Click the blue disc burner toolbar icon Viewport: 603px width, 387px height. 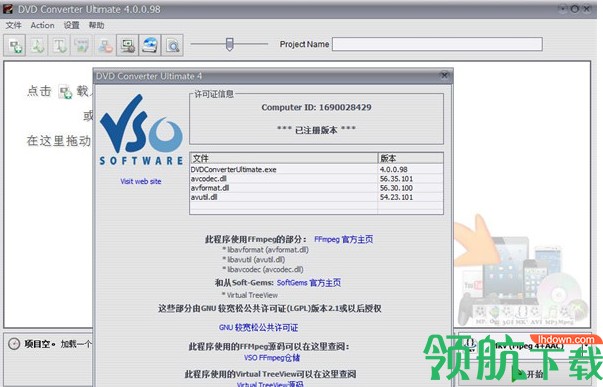(150, 45)
